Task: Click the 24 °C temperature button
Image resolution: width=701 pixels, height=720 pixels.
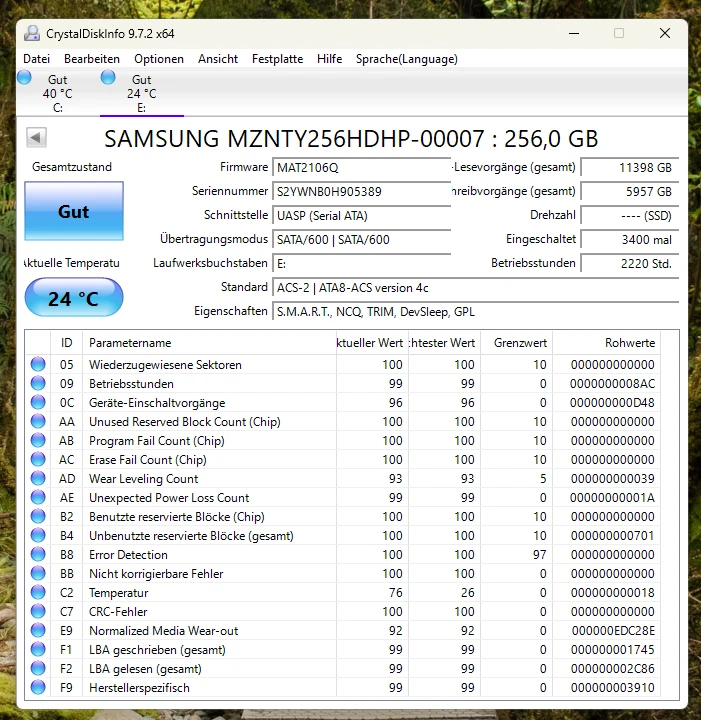Action: [x=74, y=298]
